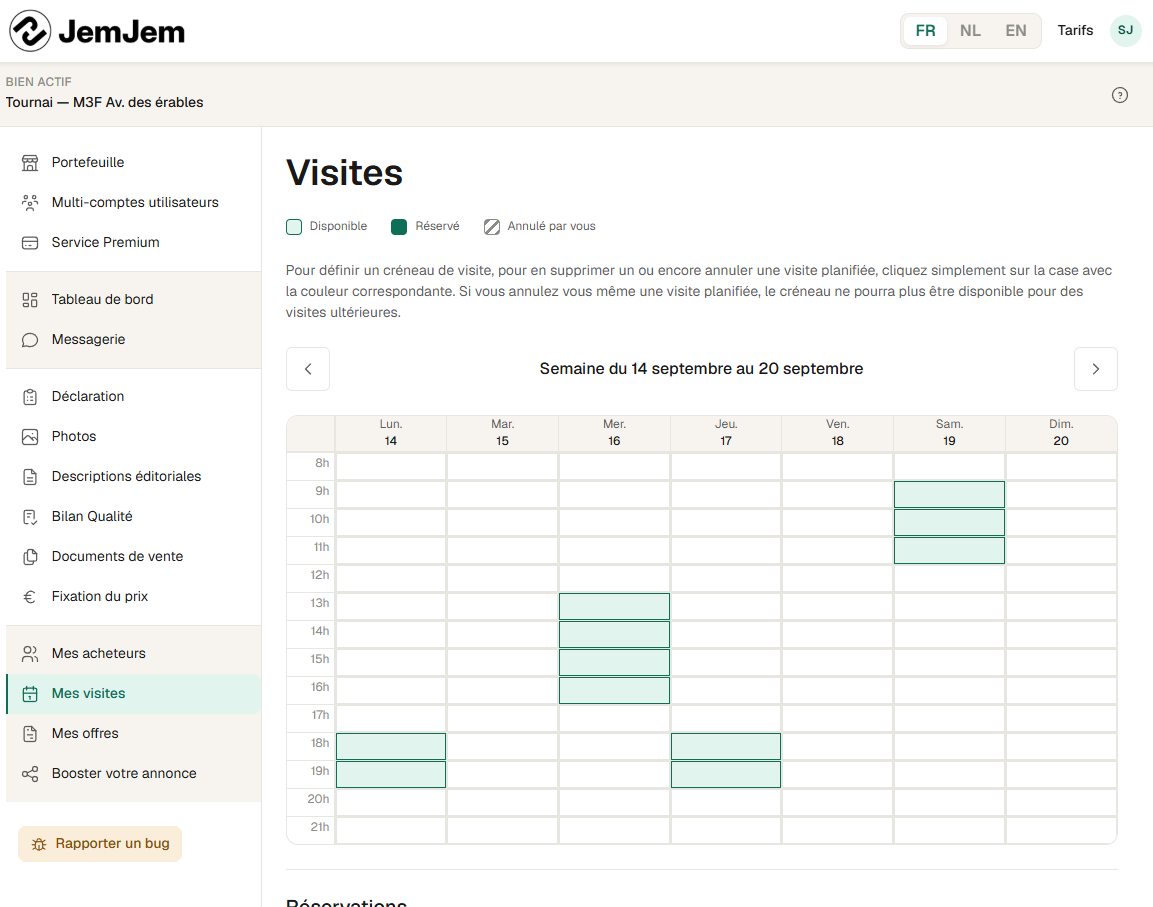Click the Documents de vente copy icon
This screenshot has height=907, width=1153.
(29, 557)
